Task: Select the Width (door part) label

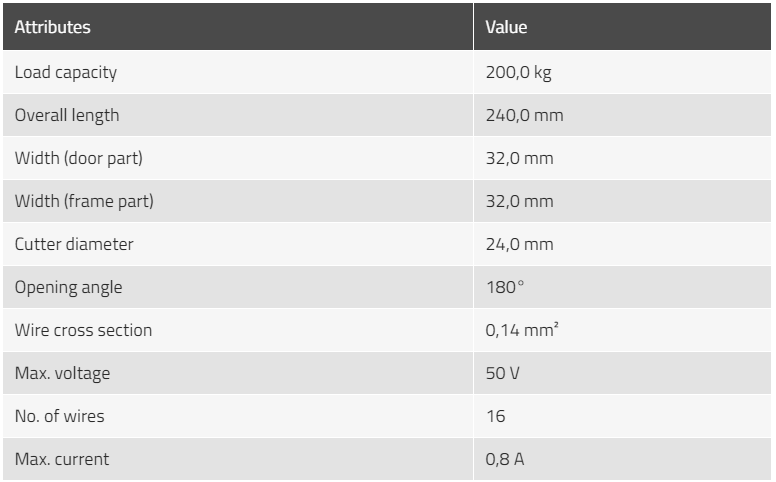Action: (x=79, y=158)
